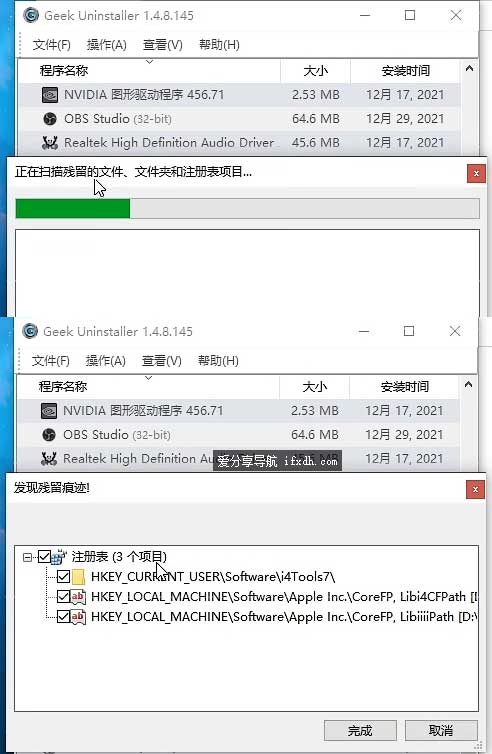Click sort chevron above 程序名称 in lower window
Image resolution: width=492 pixels, height=754 pixels.
click(x=149, y=378)
